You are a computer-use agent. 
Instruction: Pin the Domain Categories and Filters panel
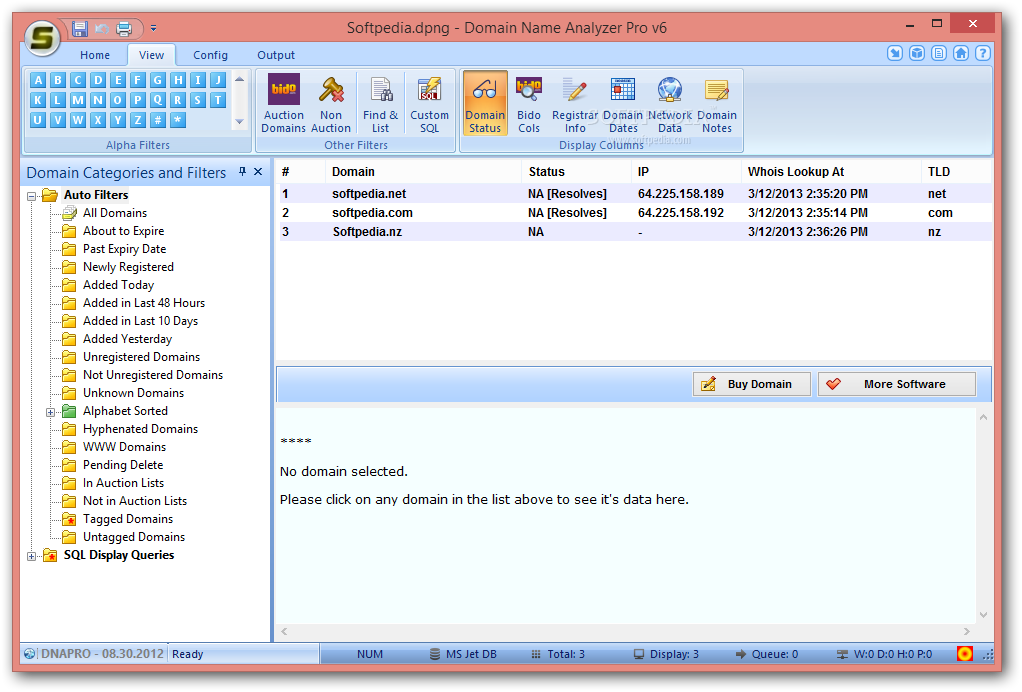[x=242, y=172]
